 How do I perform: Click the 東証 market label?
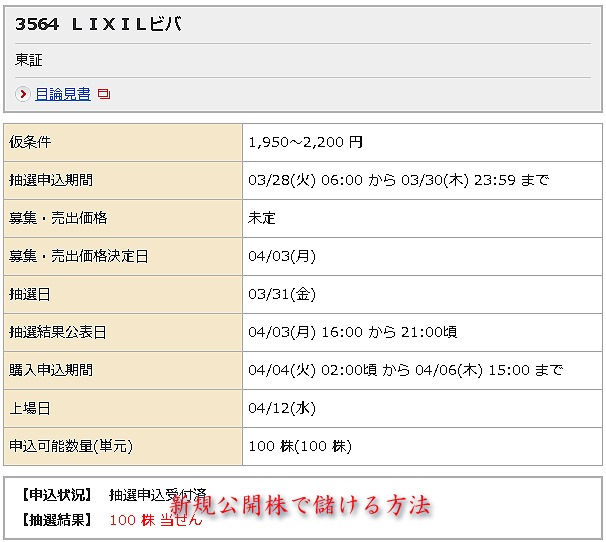(29, 60)
